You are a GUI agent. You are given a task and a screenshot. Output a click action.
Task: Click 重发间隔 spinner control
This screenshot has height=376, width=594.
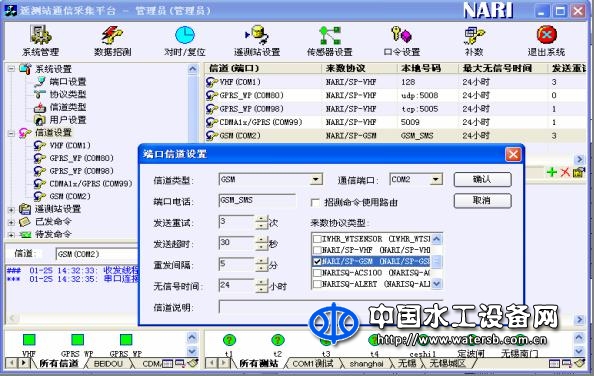click(262, 265)
